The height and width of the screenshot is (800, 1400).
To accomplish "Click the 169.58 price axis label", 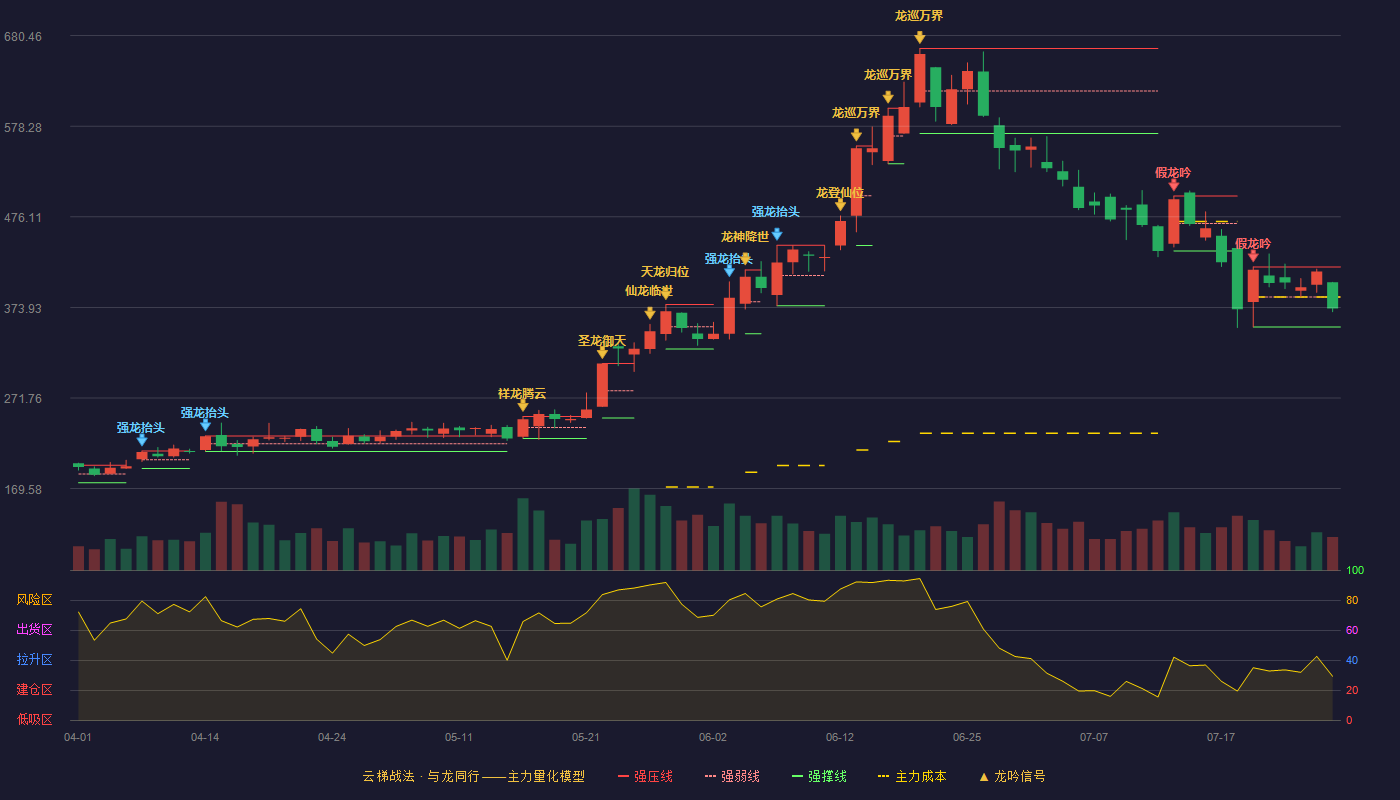I will tap(23, 490).
